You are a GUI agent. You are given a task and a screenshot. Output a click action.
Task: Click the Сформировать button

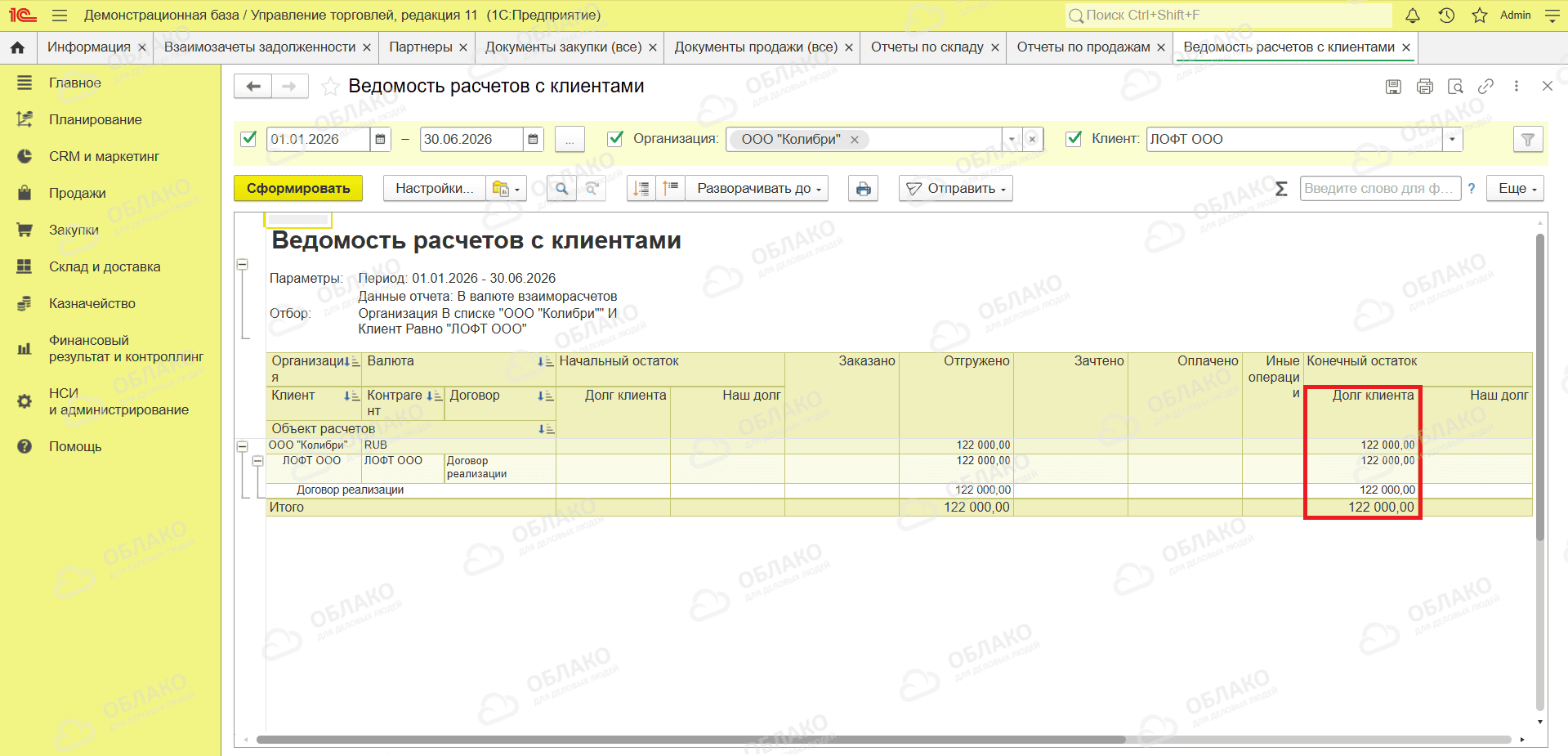pyautogui.click(x=298, y=189)
